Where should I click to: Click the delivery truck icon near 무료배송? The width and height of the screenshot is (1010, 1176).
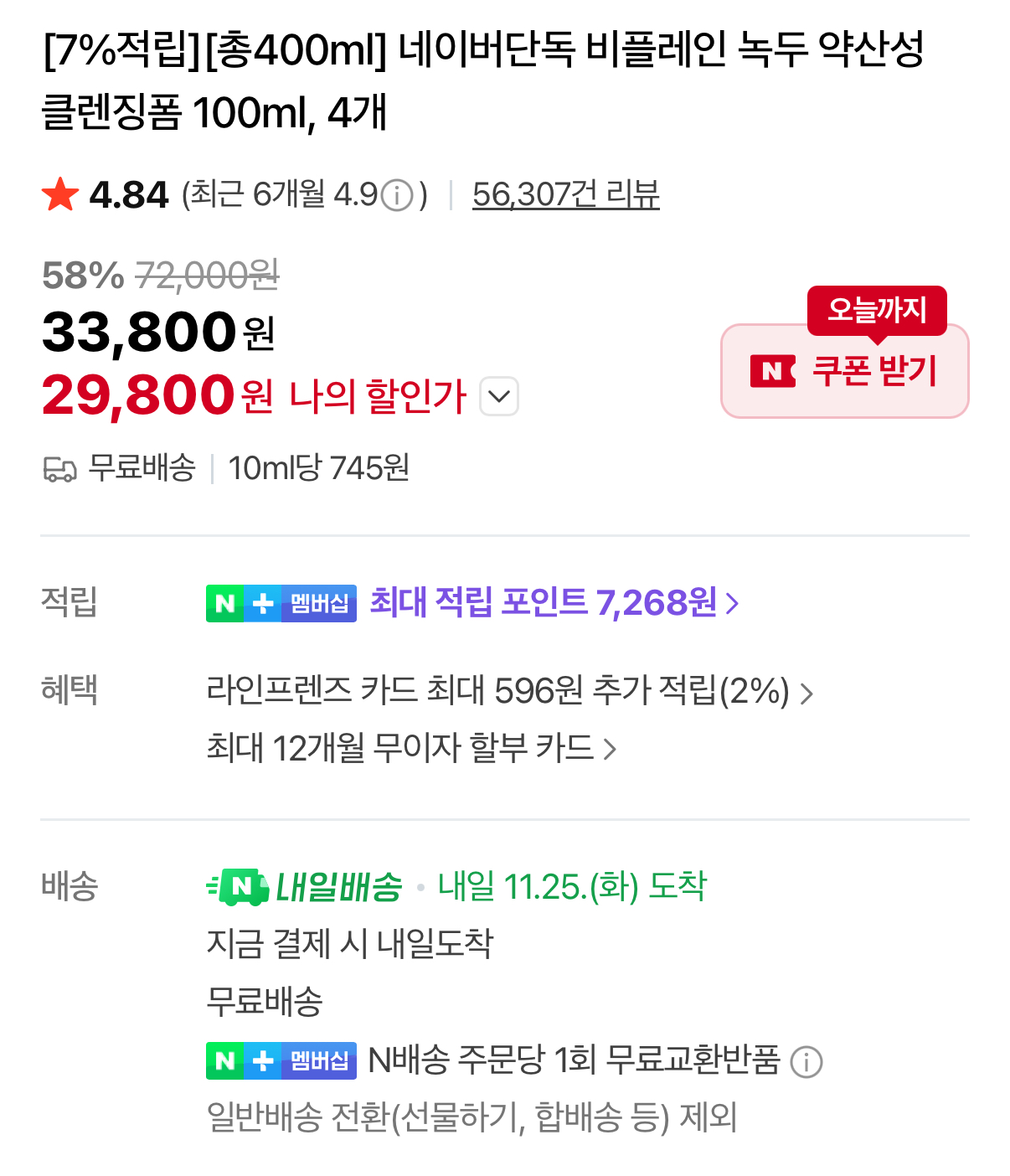(x=59, y=469)
